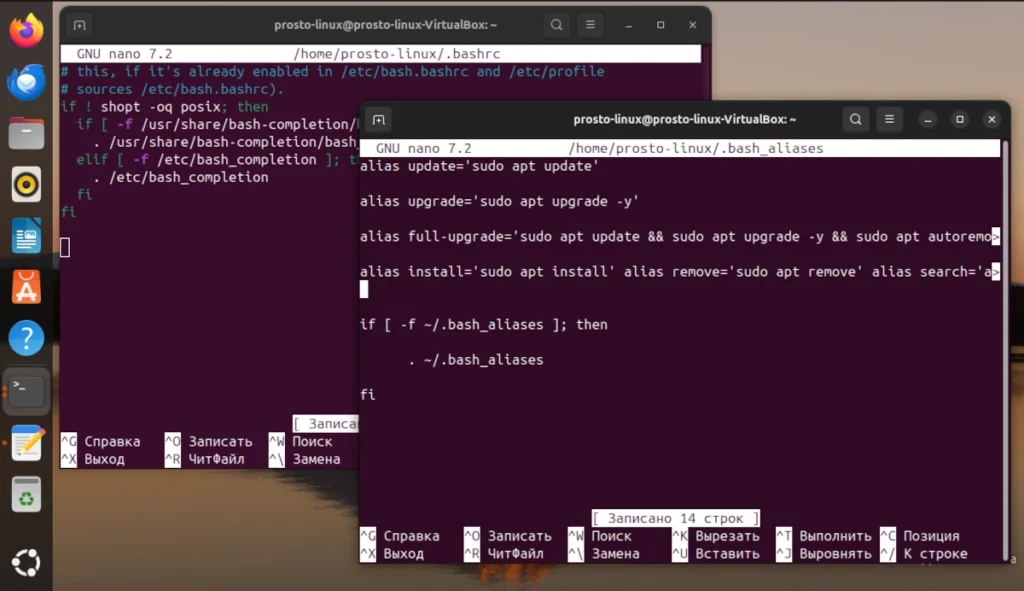Minimize the bash_aliases terminal window
The image size is (1024, 591).
pyautogui.click(x=928, y=120)
